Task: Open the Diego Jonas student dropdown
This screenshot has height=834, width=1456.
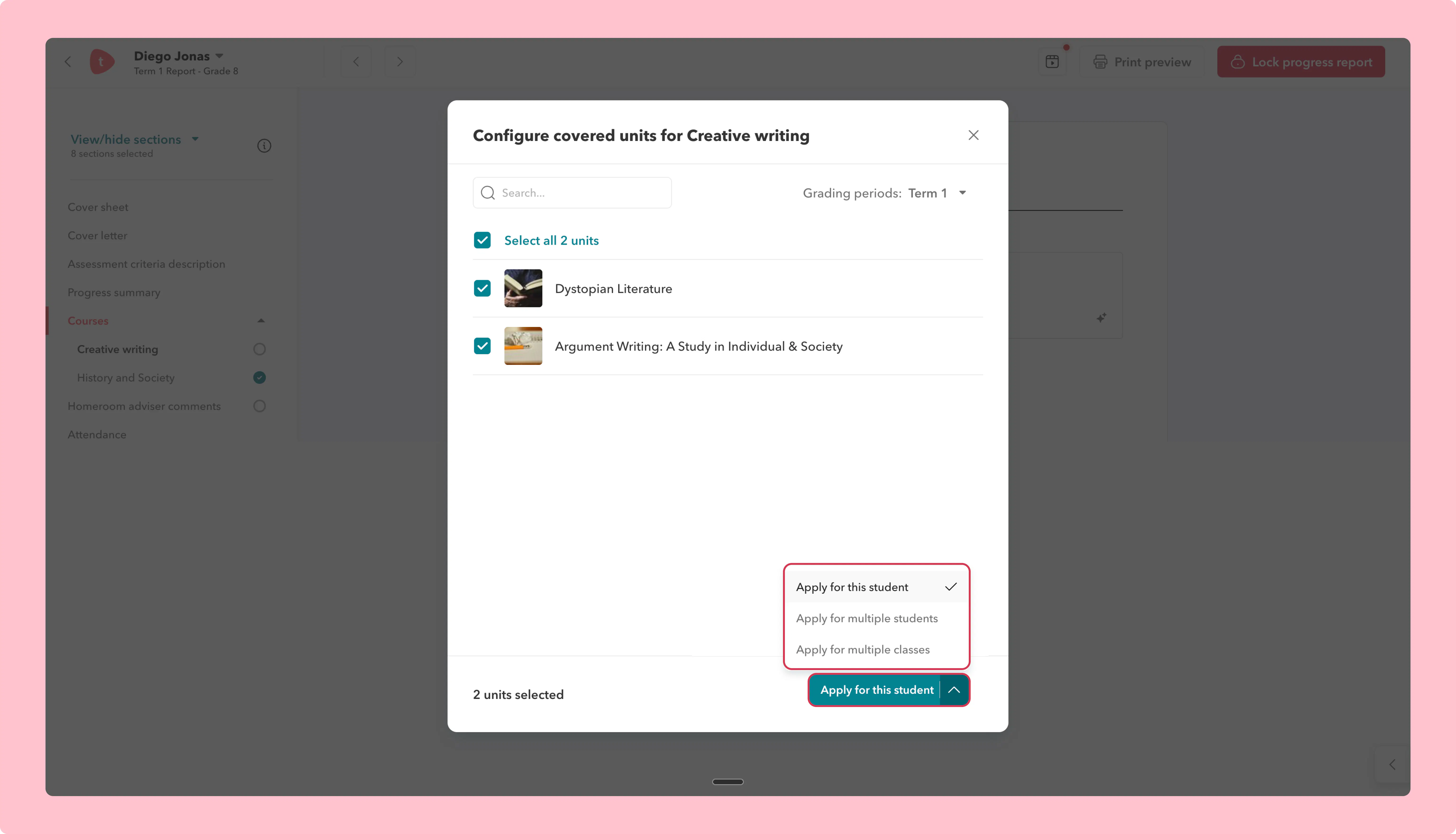Action: click(179, 56)
